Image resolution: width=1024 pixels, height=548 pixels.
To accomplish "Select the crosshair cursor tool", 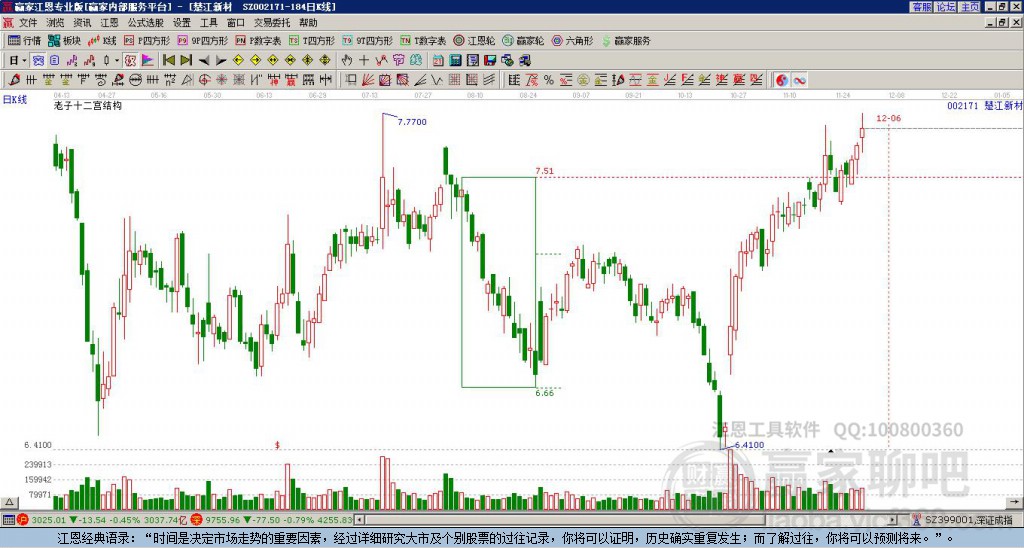I will (364, 61).
